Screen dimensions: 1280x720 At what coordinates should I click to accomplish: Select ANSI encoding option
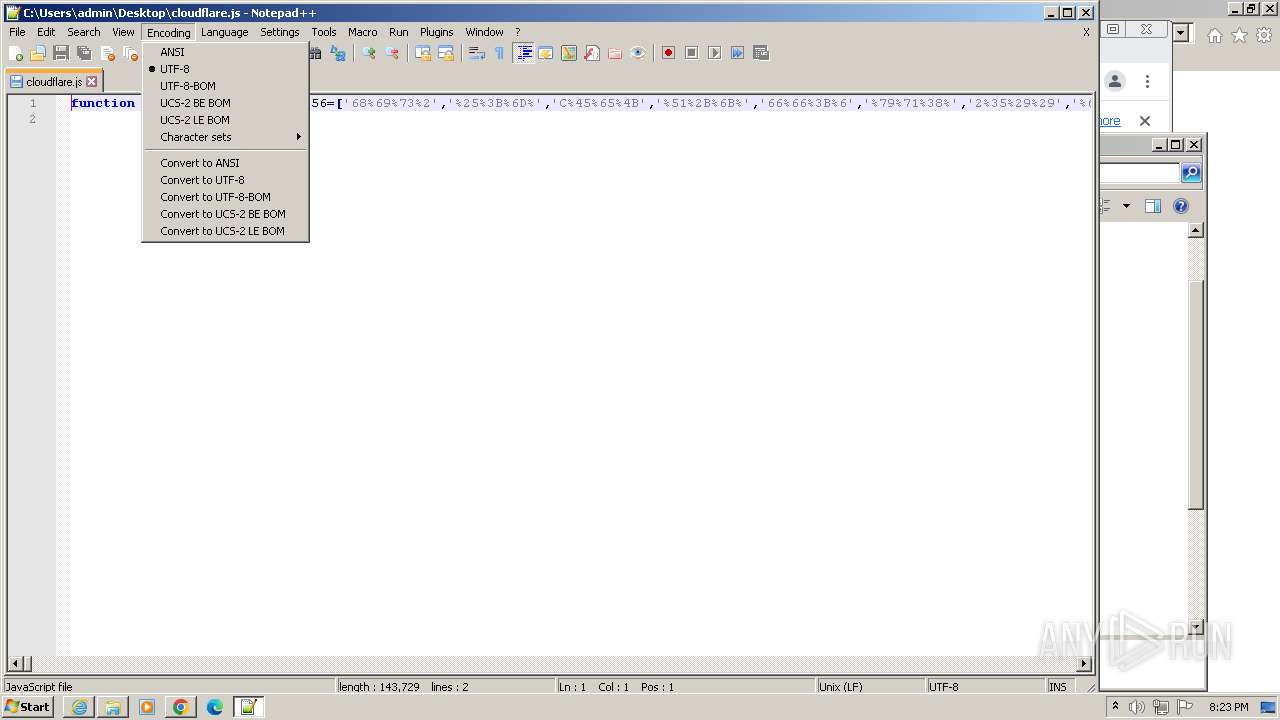point(225,52)
